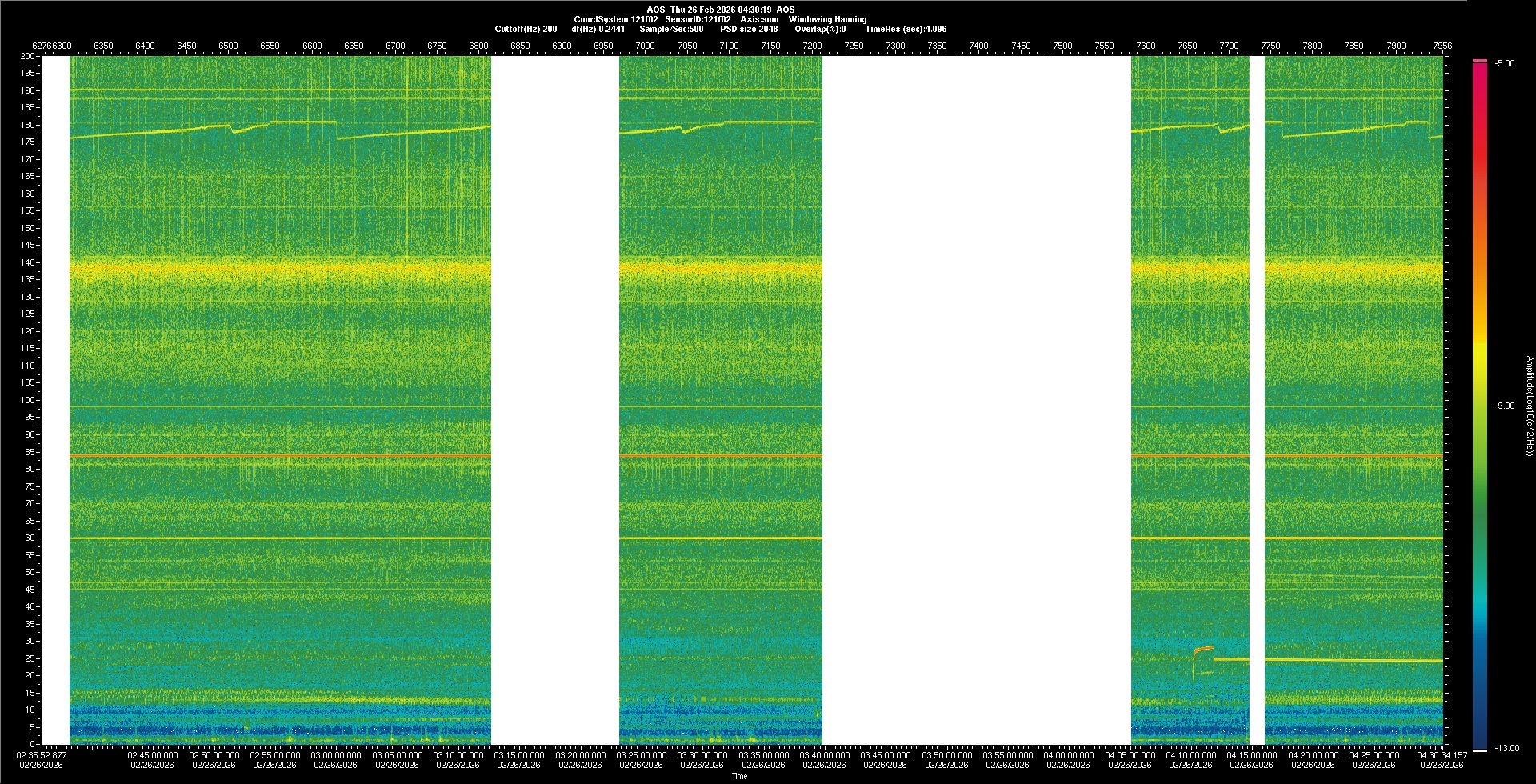This screenshot has width=1536, height=784.
Task: Click the Windowing:Hanning header text
Action: (827, 19)
